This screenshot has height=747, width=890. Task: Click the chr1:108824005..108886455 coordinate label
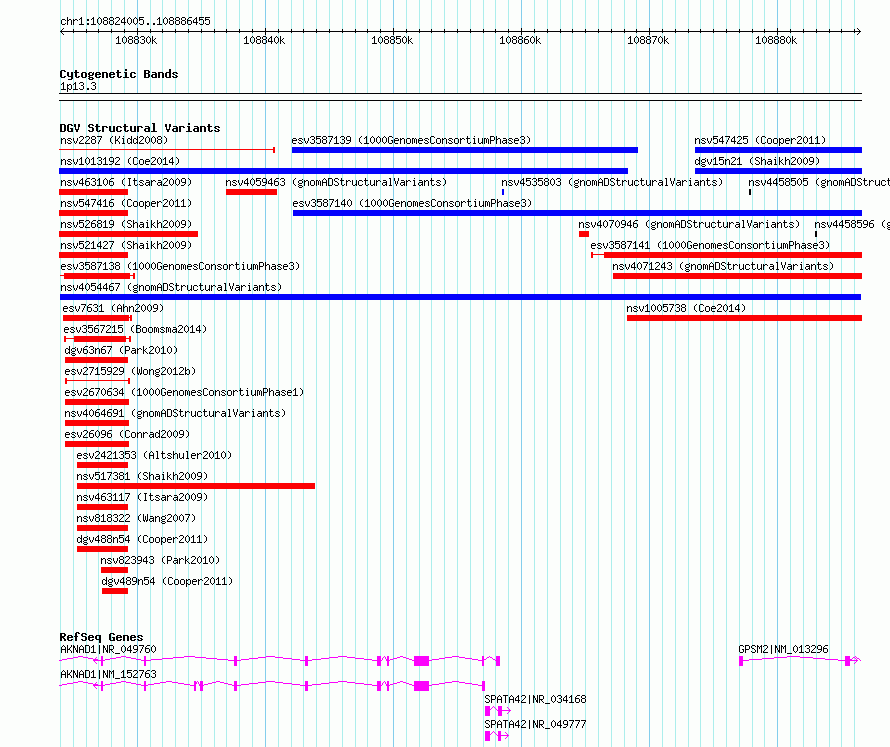pyautogui.click(x=135, y=21)
